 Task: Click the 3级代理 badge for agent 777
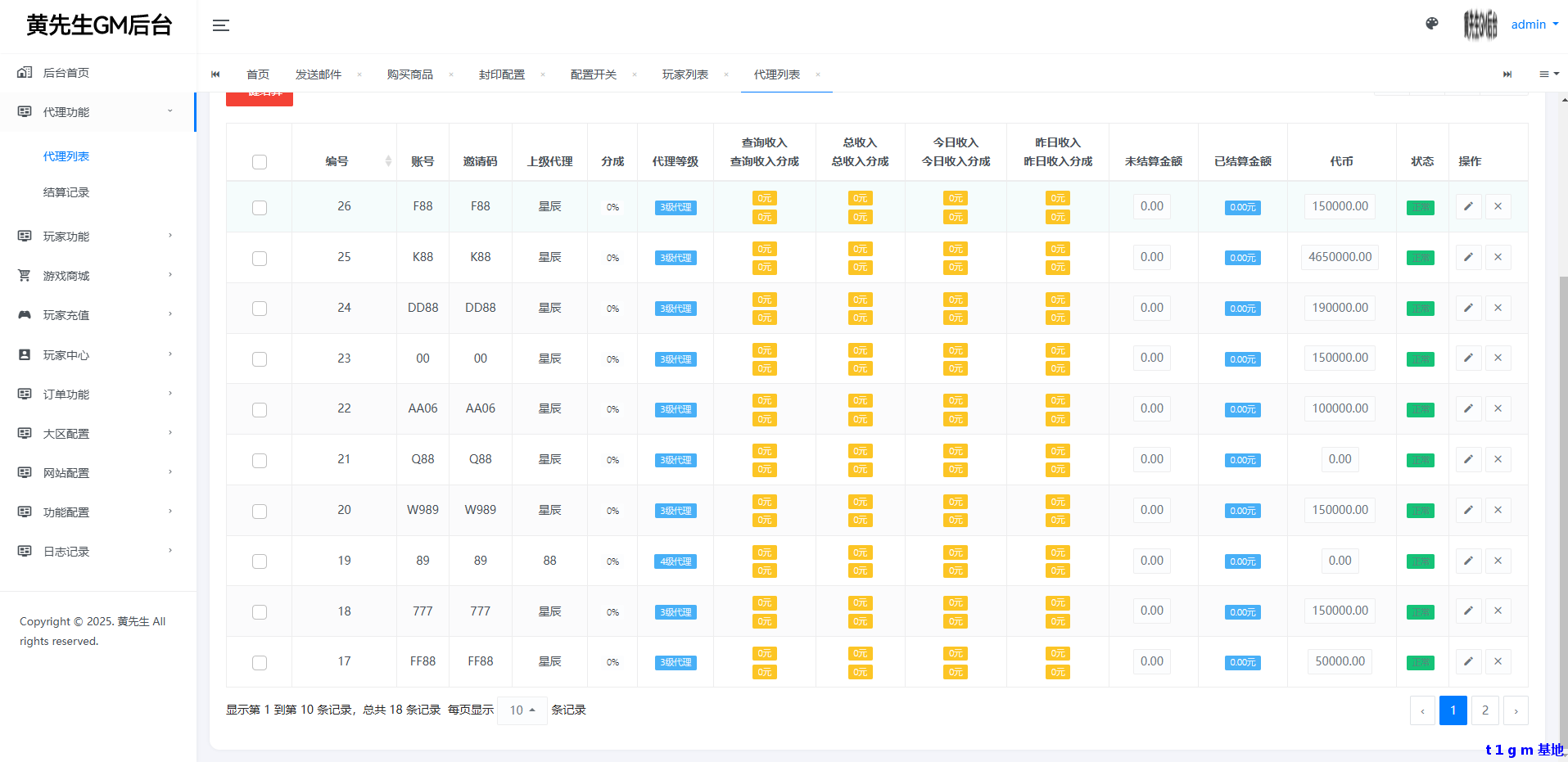[675, 611]
